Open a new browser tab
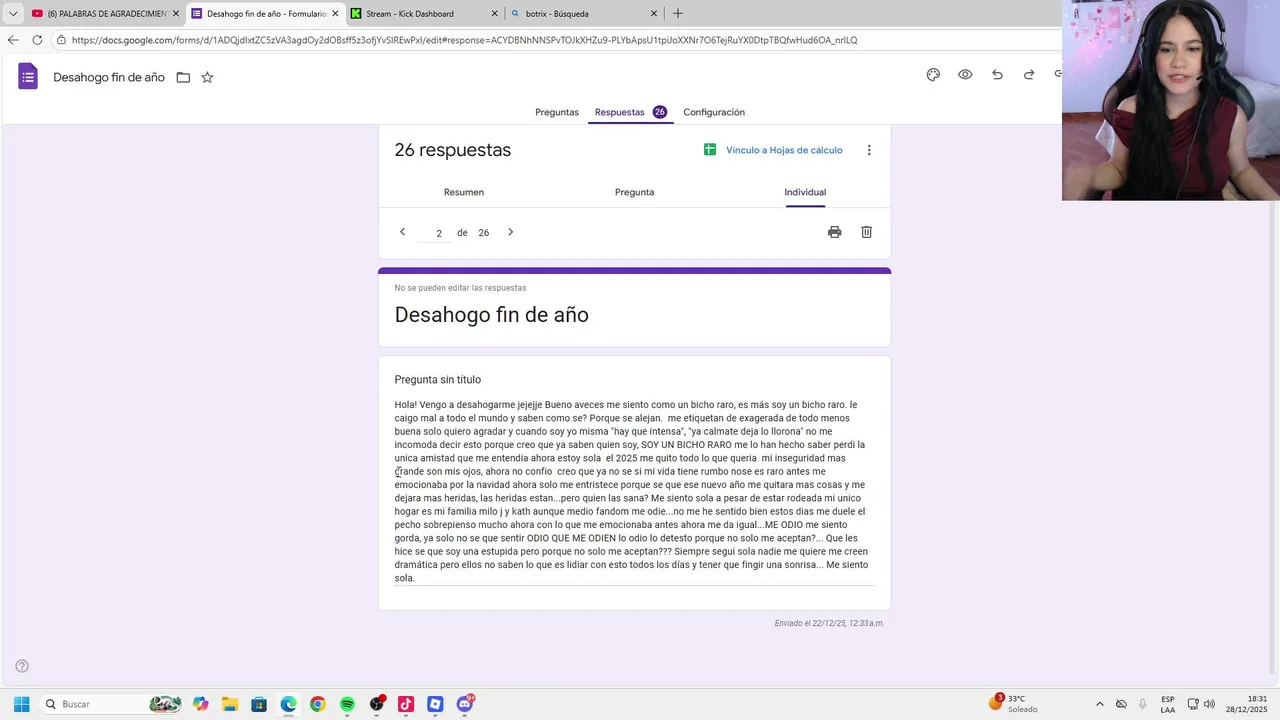The image size is (1280, 720). (x=678, y=14)
